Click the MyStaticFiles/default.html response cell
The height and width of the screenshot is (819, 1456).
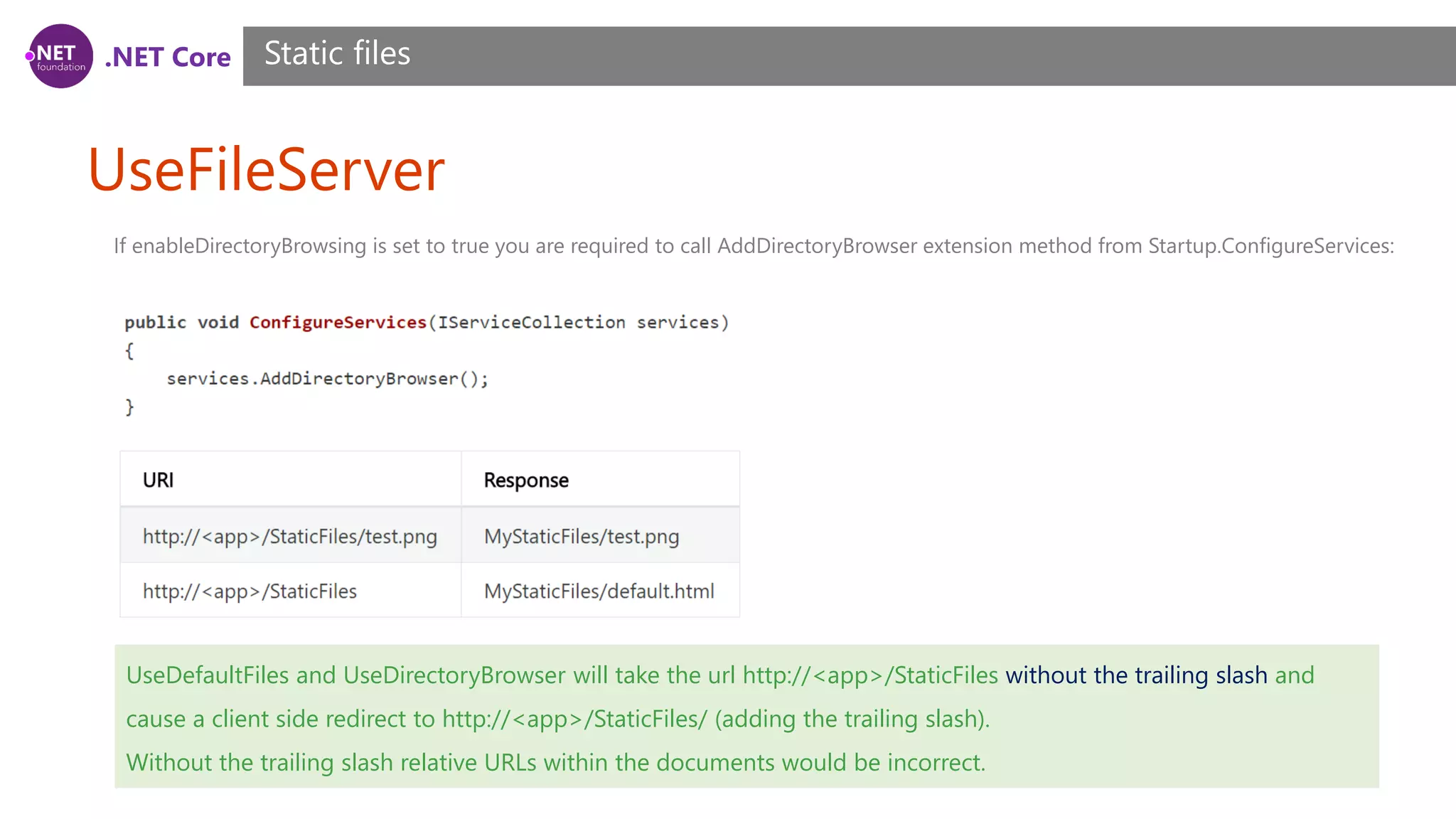[x=599, y=591]
